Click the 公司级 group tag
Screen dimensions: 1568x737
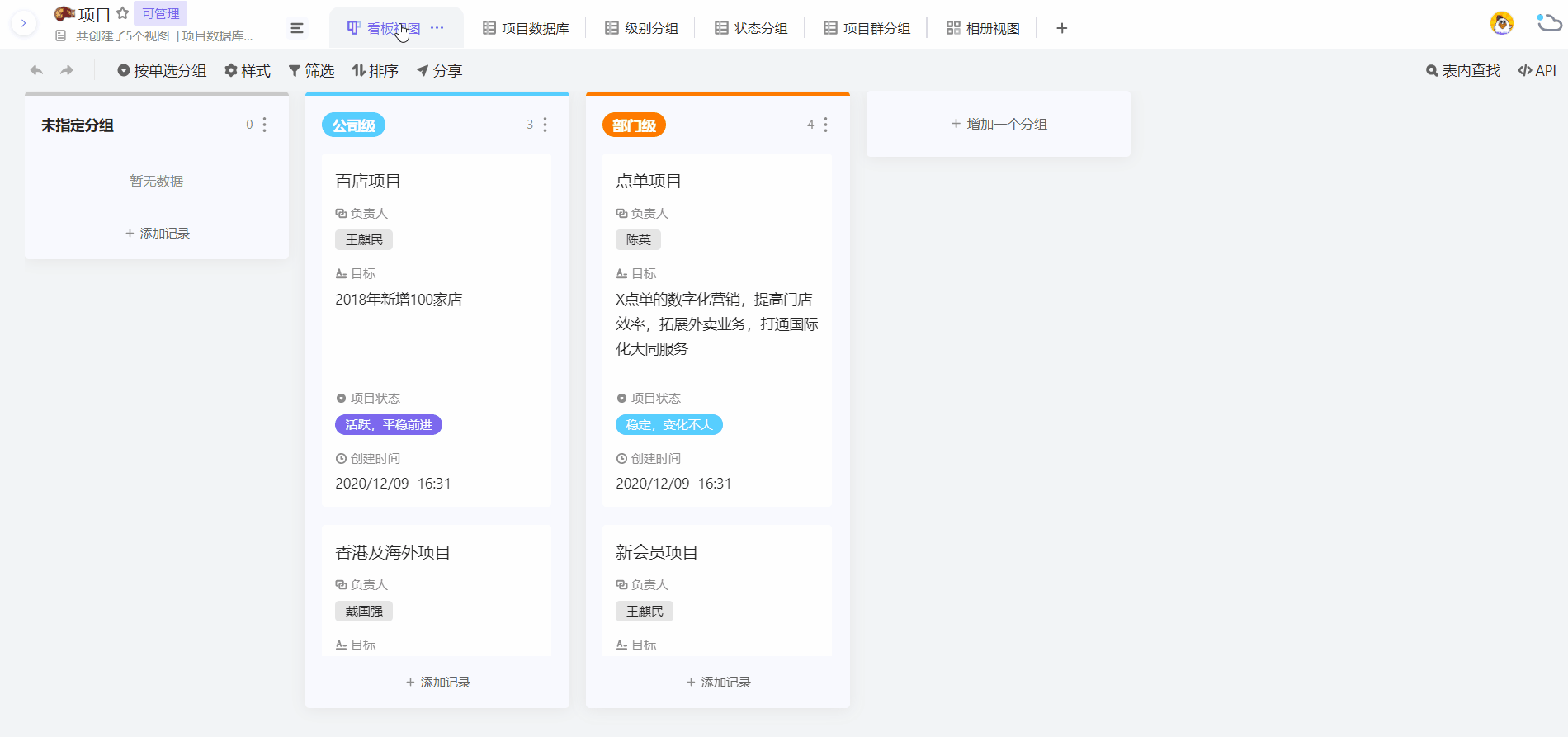(x=353, y=125)
